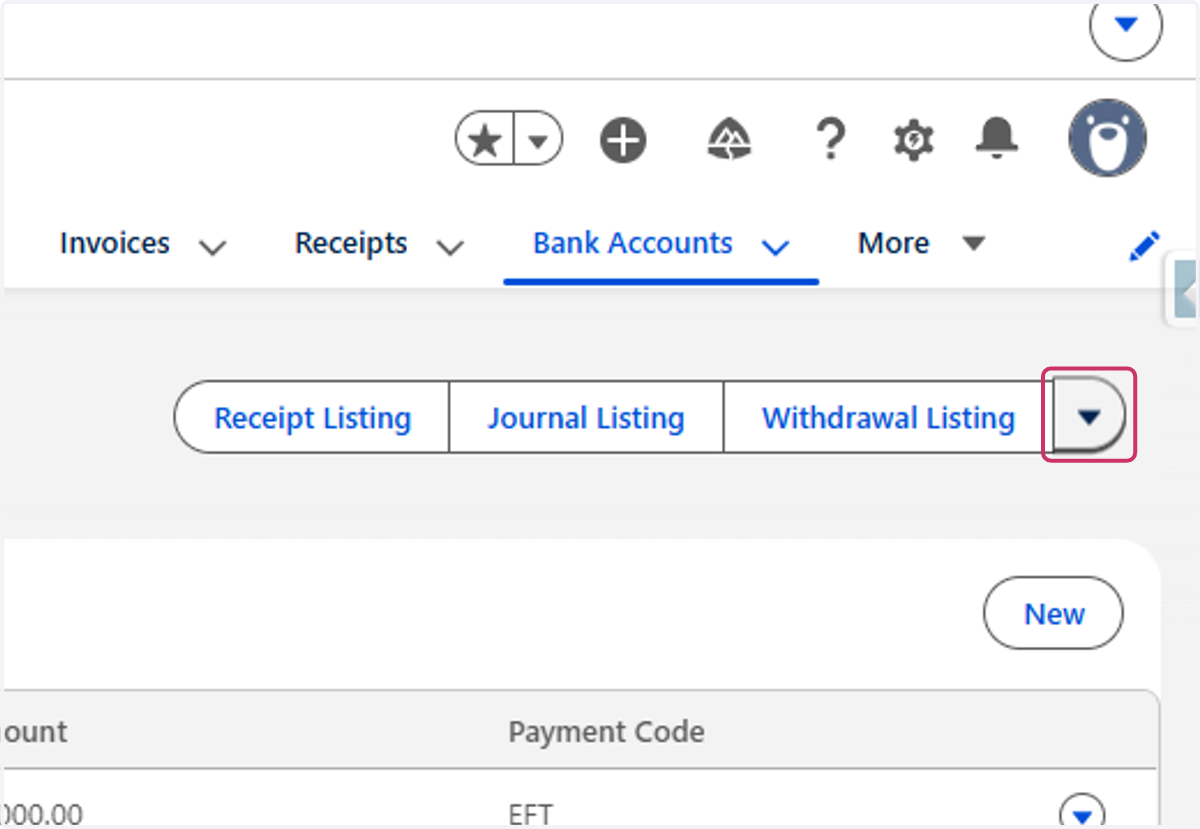Screen dimensions: 1200x829
Task: Click the Favorites star icon
Action: point(485,141)
